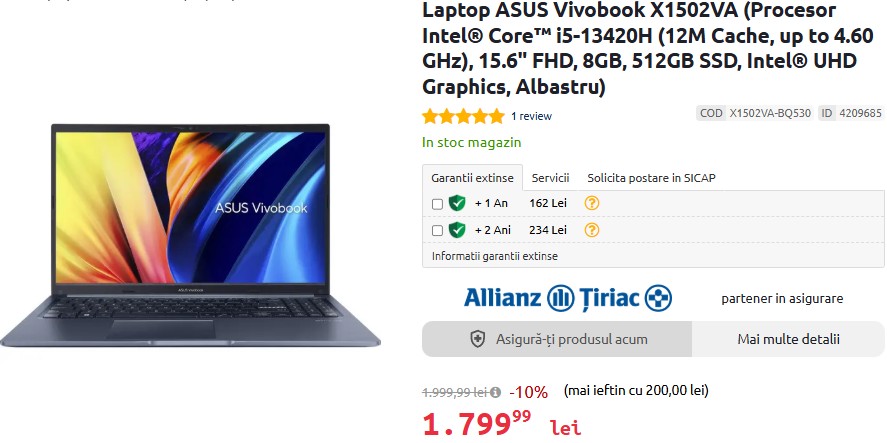The width and height of the screenshot is (887, 443).
Task: Click the Asigură-ți produsul acum button
Action: coord(557,339)
